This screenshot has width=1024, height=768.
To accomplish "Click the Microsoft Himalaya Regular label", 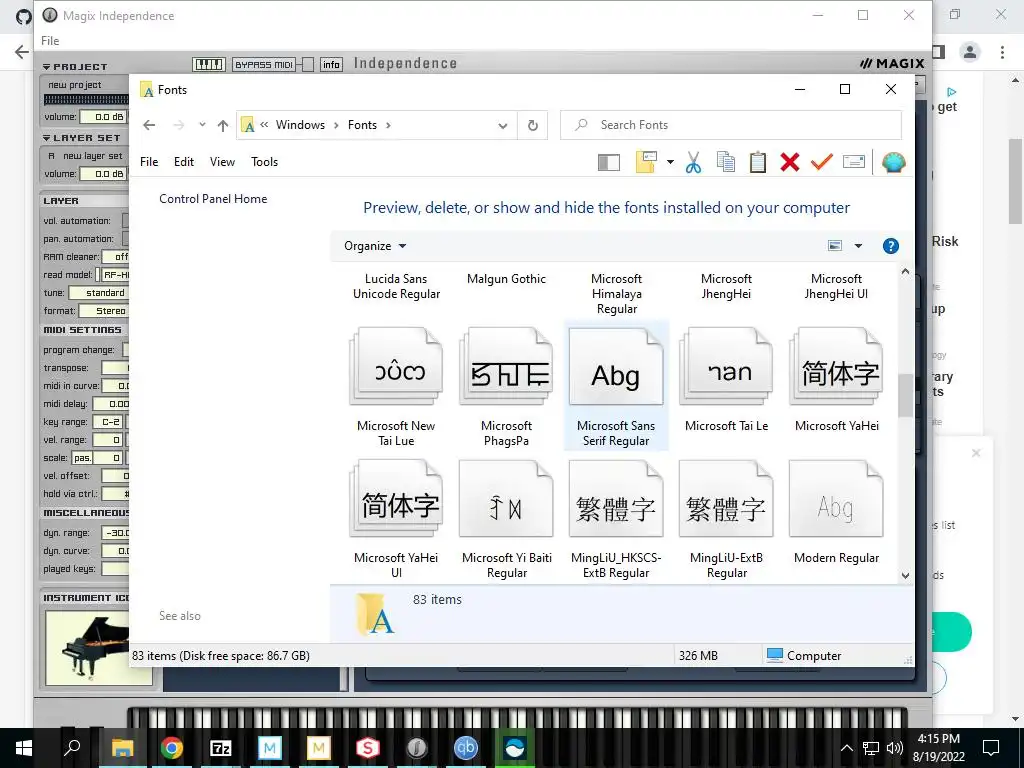I will click(x=616, y=294).
